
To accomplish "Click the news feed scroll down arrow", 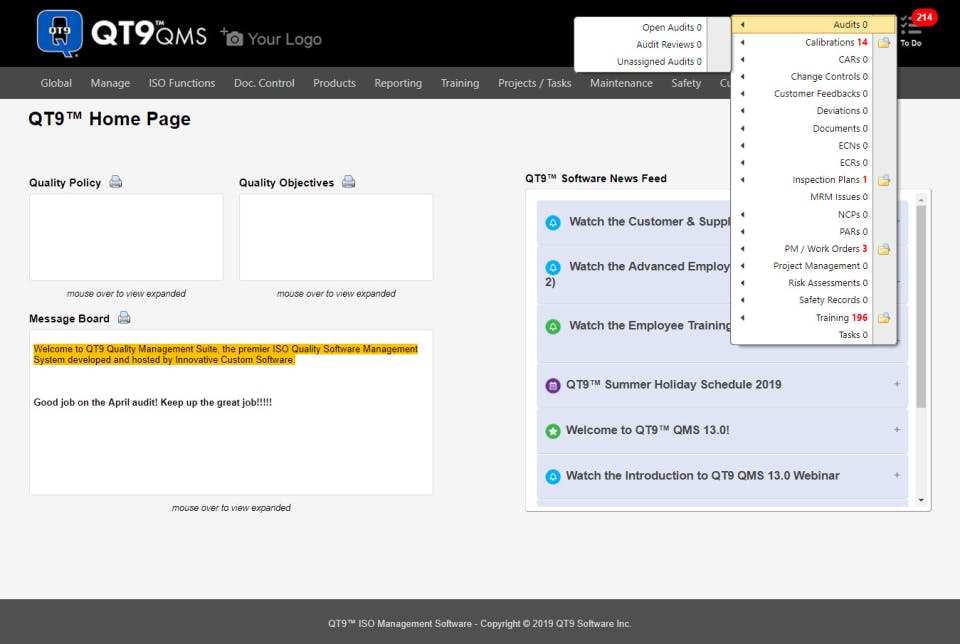I will click(921, 501).
